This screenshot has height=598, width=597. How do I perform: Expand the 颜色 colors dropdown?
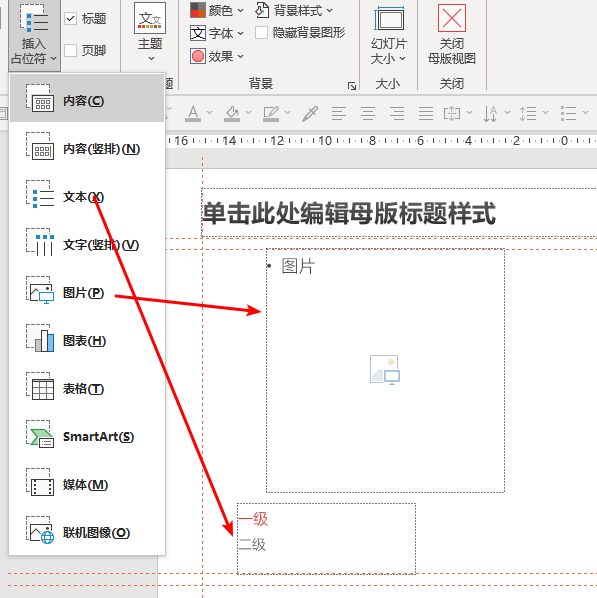(217, 10)
